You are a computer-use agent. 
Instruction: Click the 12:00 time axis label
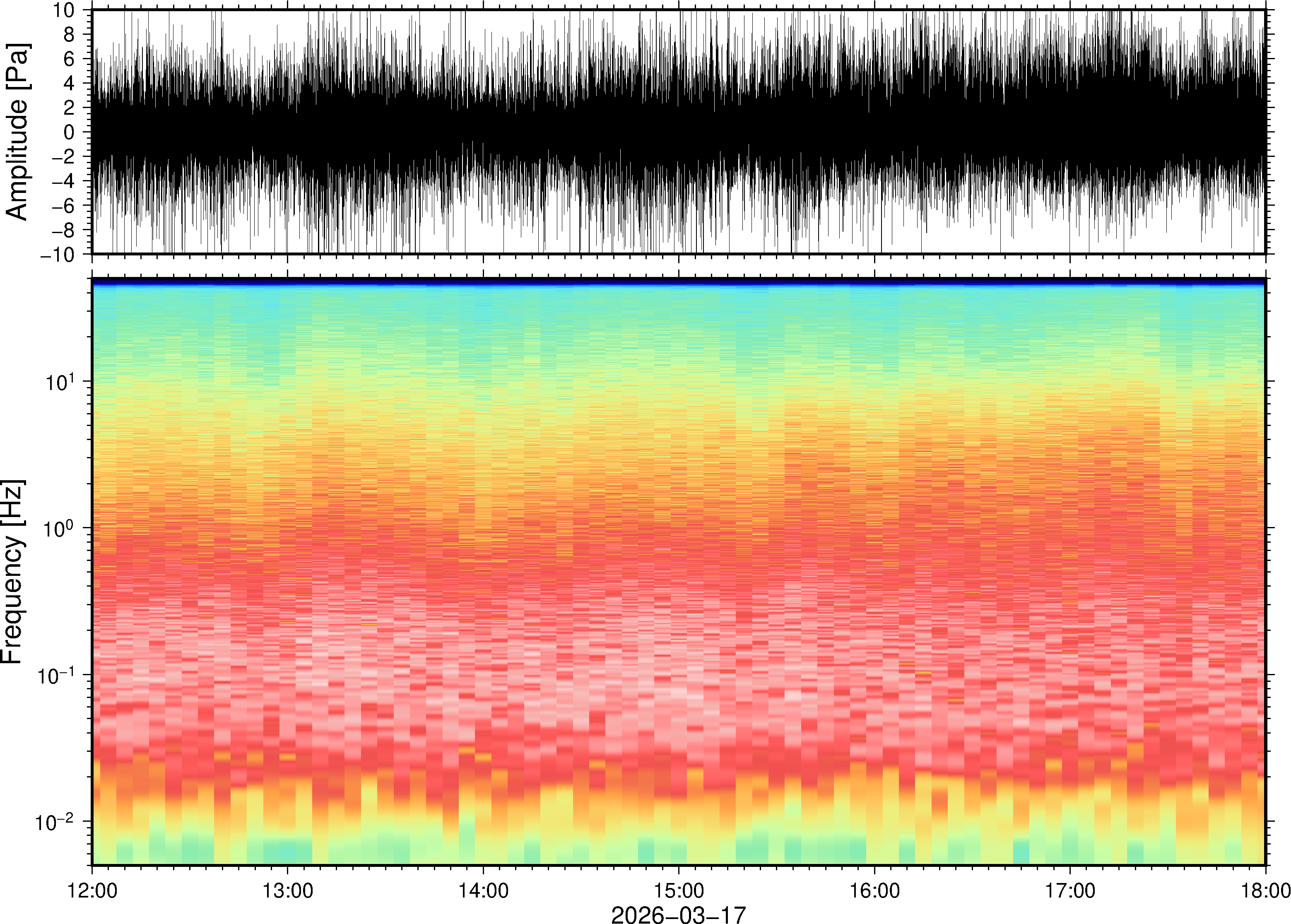tap(92, 890)
